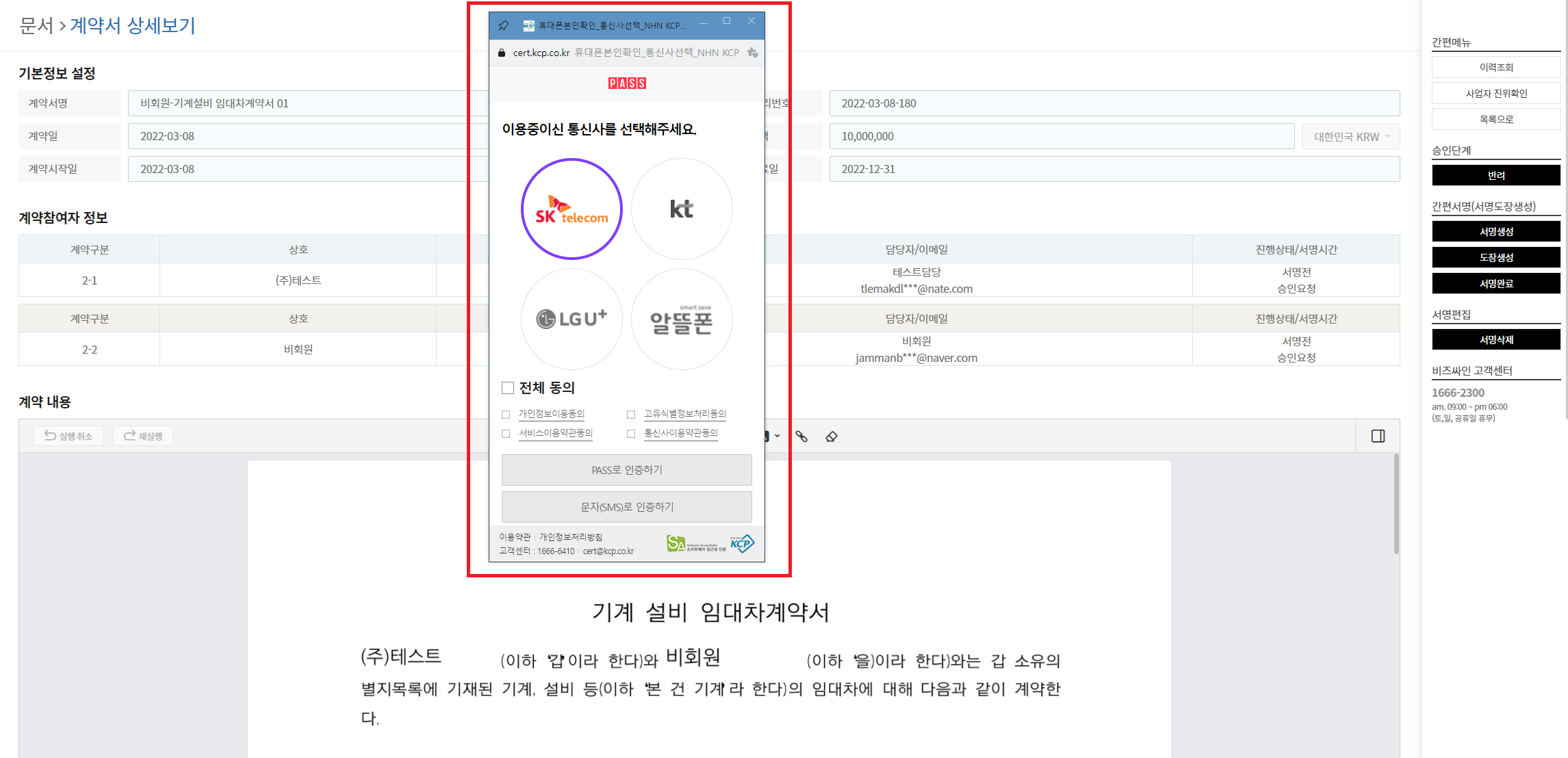Click the (주)테스트 company cell
This screenshot has height=758, width=1568.
point(298,280)
